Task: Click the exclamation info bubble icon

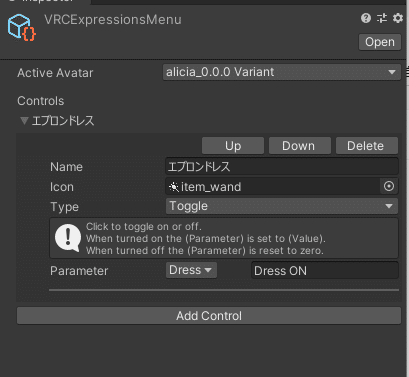Action: [x=68, y=238]
